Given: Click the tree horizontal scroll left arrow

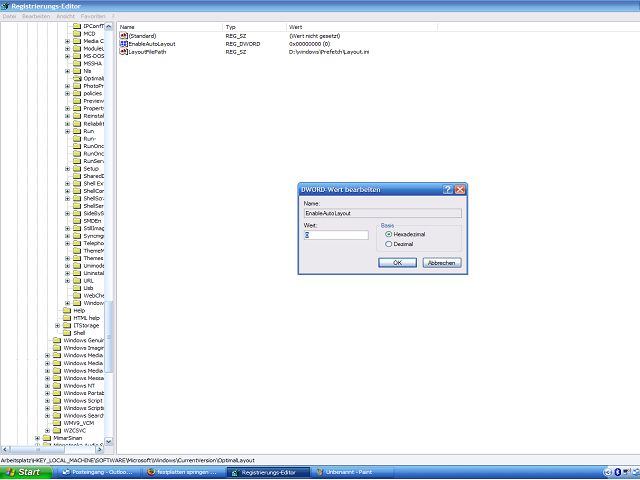Looking at the screenshot, I should point(4,449).
